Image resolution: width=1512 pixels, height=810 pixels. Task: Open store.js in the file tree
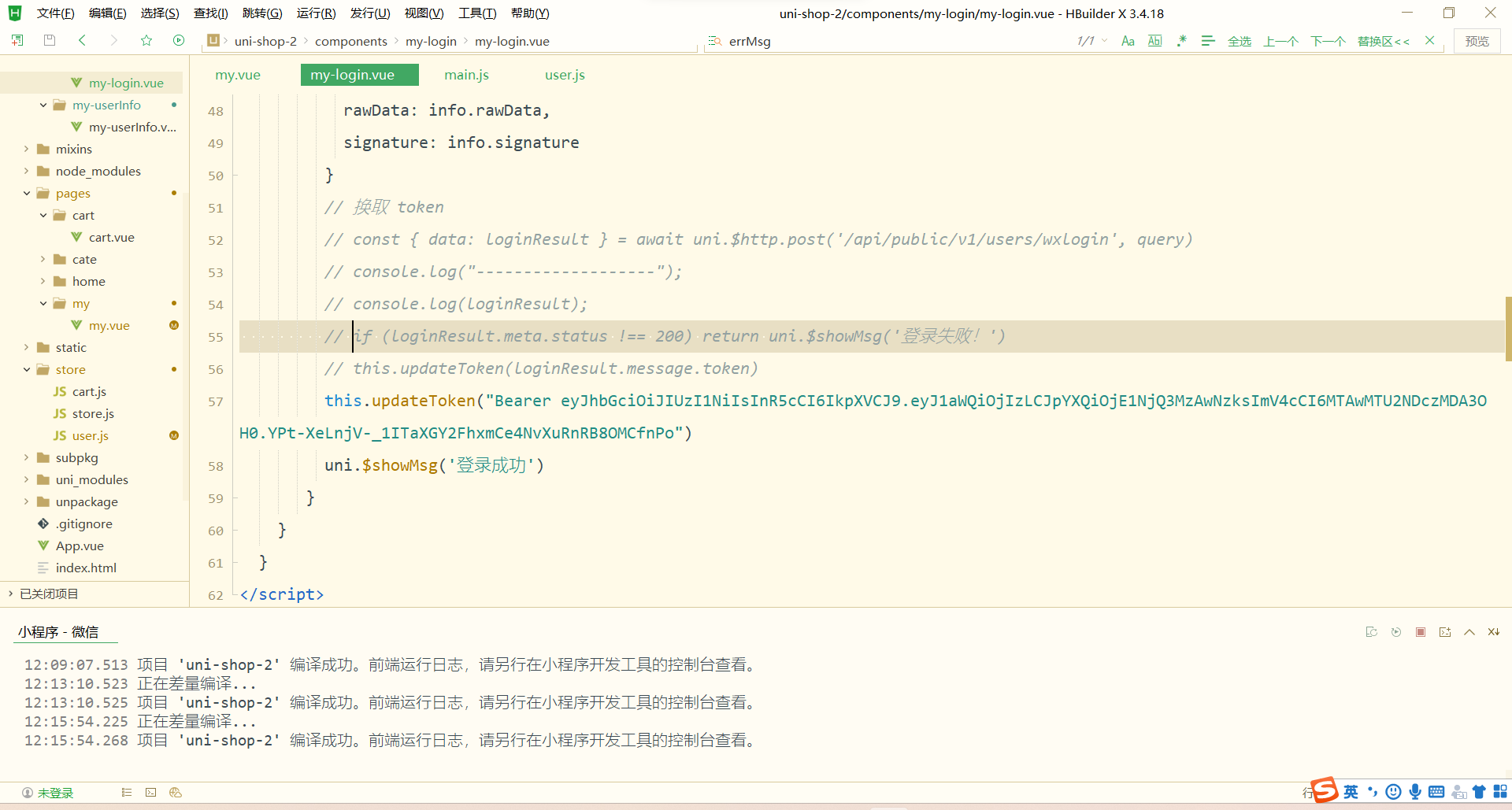pyautogui.click(x=93, y=413)
